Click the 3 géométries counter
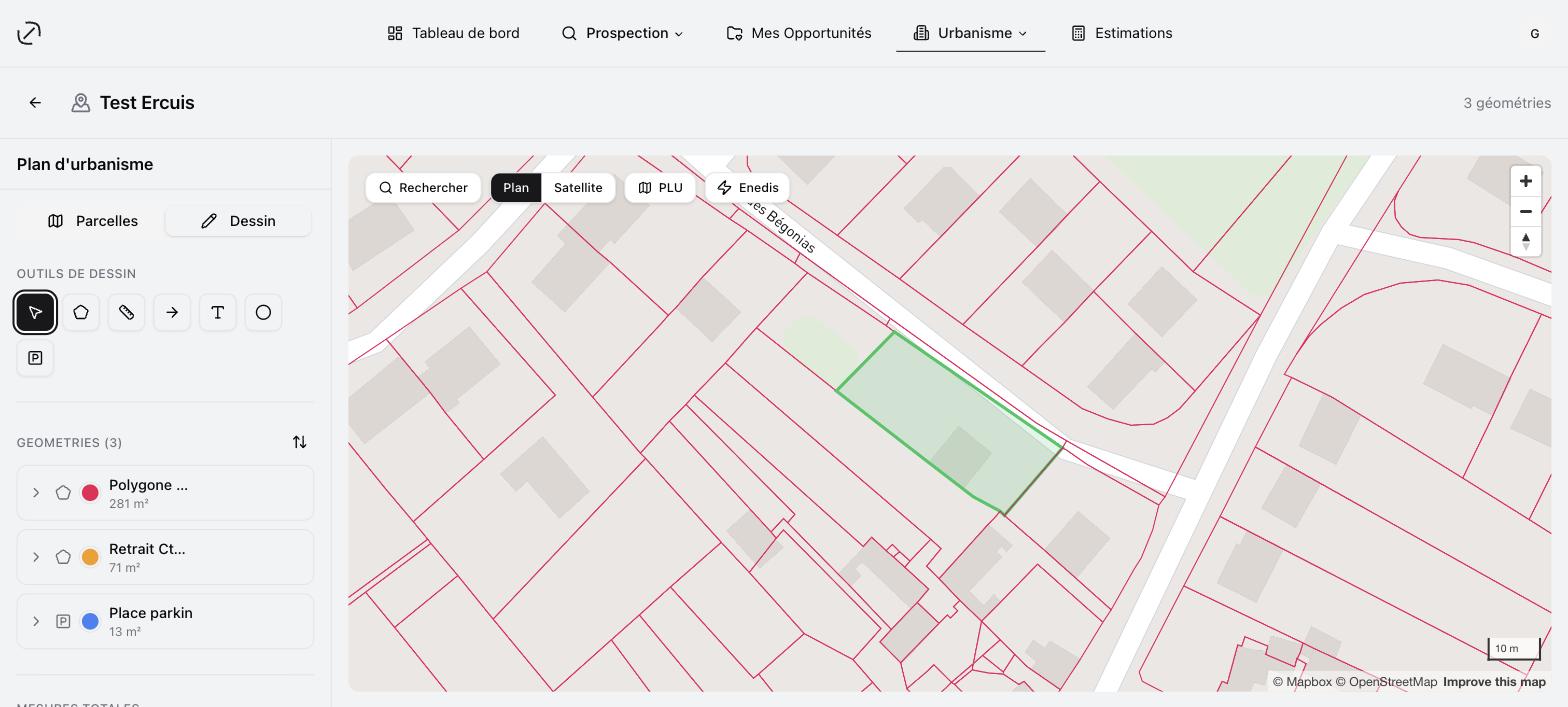1568x707 pixels. (x=1507, y=103)
